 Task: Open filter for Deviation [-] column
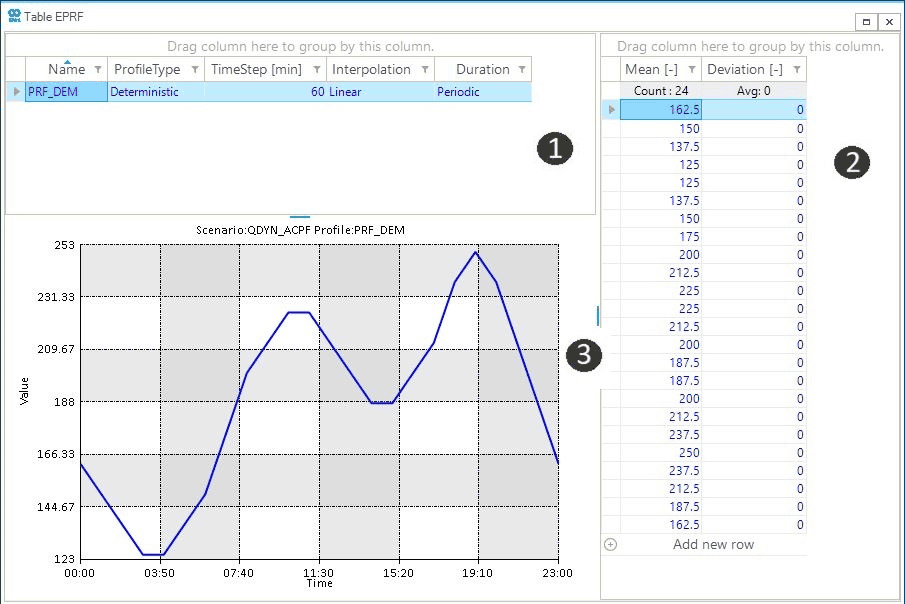point(796,70)
